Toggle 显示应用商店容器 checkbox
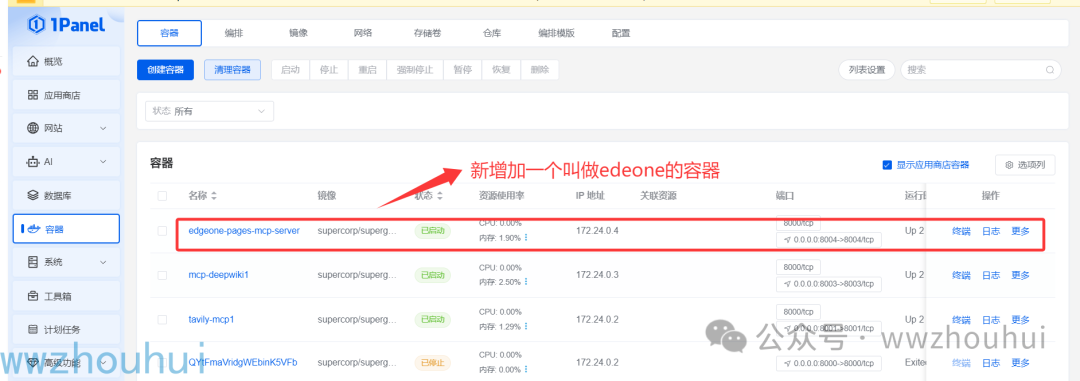Viewport: 1080px width, 381px height. (x=887, y=165)
